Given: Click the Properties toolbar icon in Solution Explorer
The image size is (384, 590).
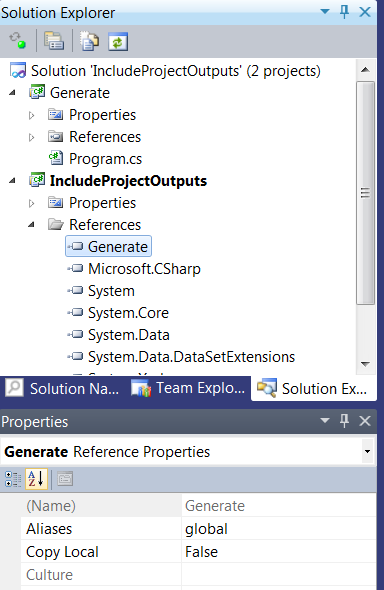Looking at the screenshot, I should (x=54, y=41).
